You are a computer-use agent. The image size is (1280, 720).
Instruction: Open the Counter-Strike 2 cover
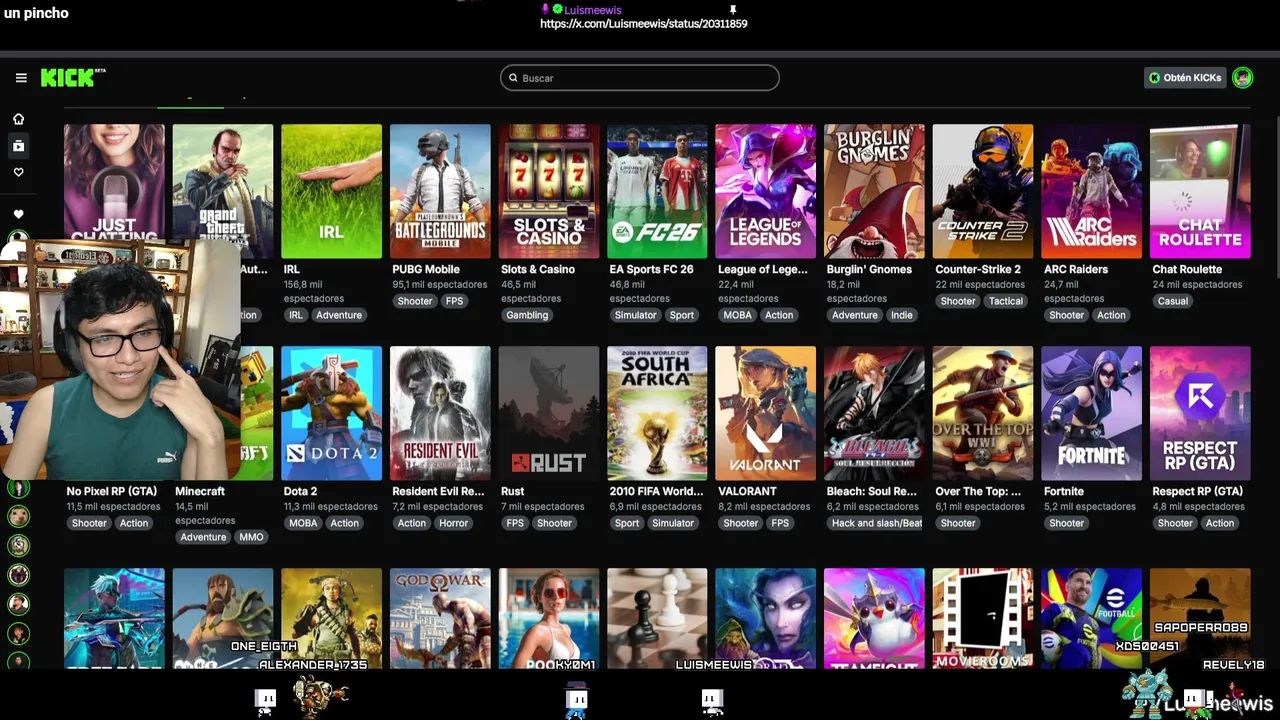983,191
